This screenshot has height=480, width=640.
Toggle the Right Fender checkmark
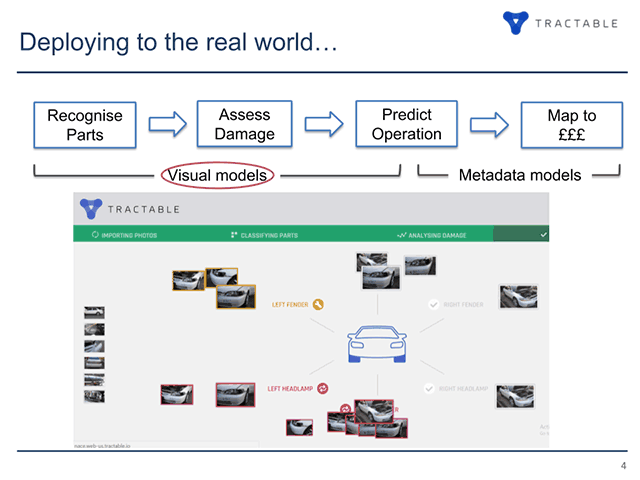point(433,305)
